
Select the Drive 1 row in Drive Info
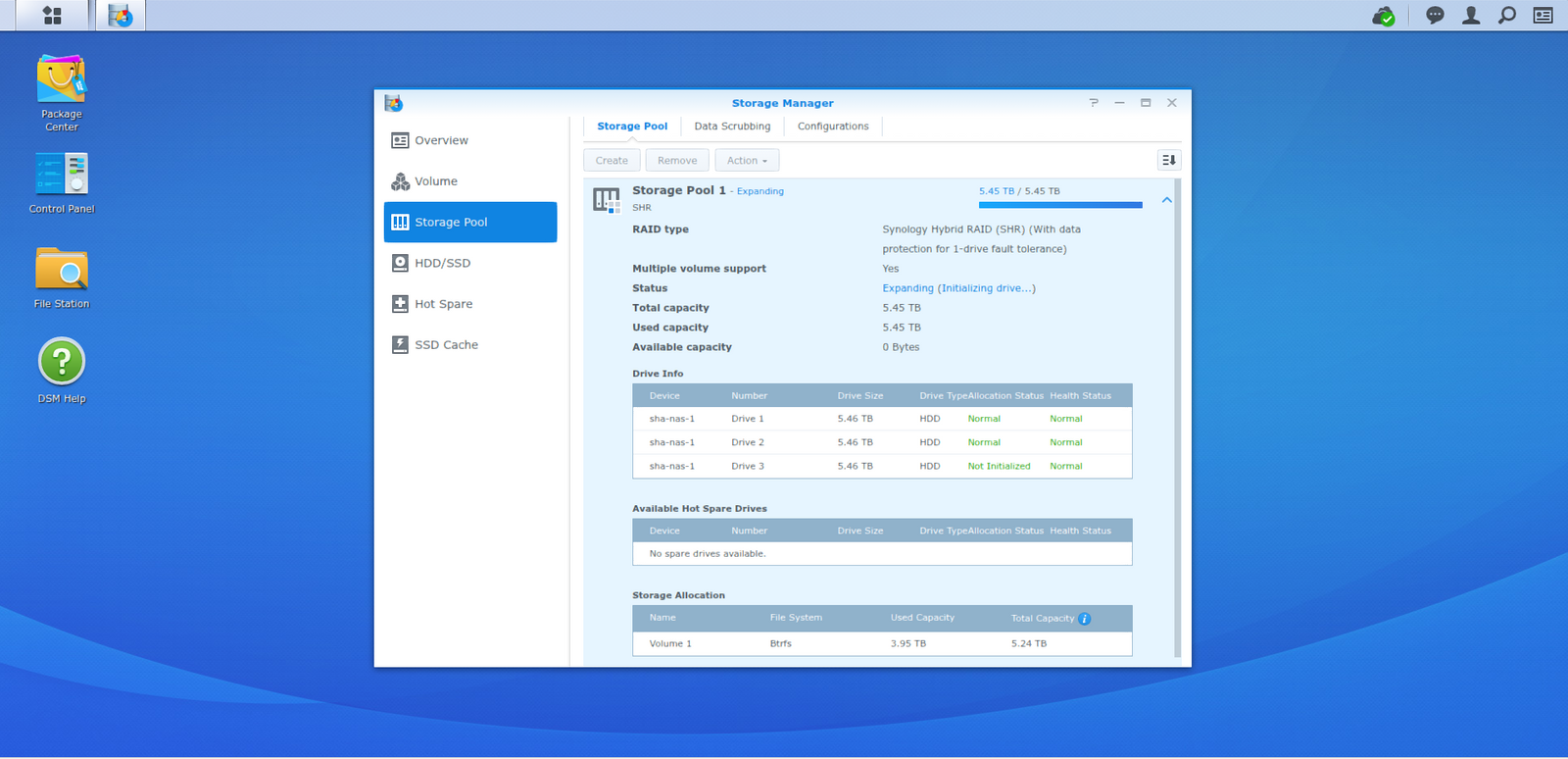tap(882, 419)
